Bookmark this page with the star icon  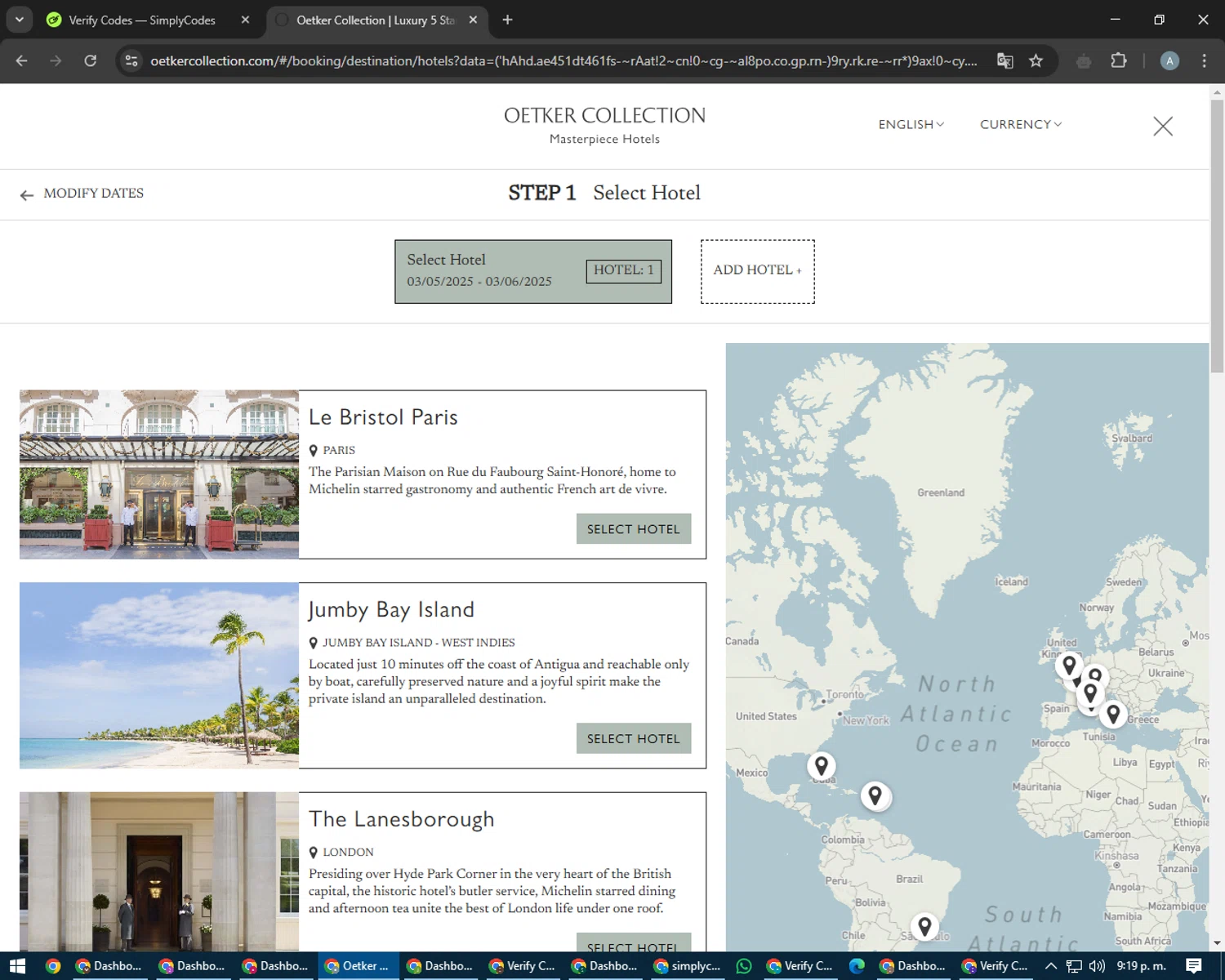click(1036, 60)
